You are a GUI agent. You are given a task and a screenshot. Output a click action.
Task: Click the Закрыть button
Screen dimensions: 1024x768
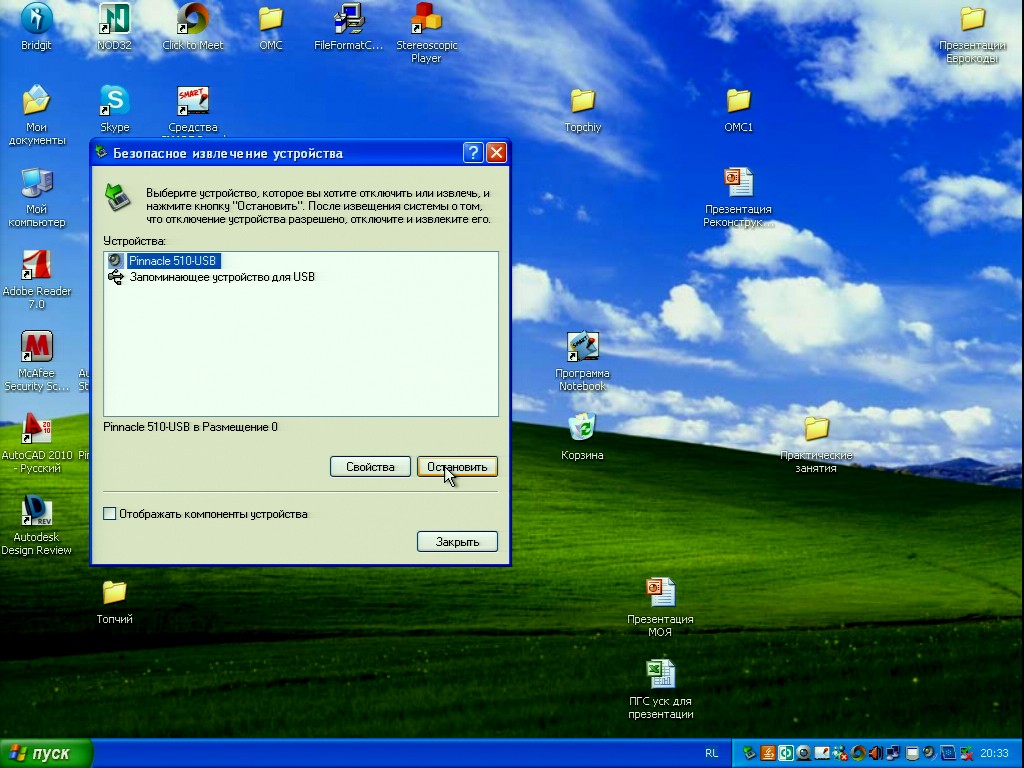(457, 541)
